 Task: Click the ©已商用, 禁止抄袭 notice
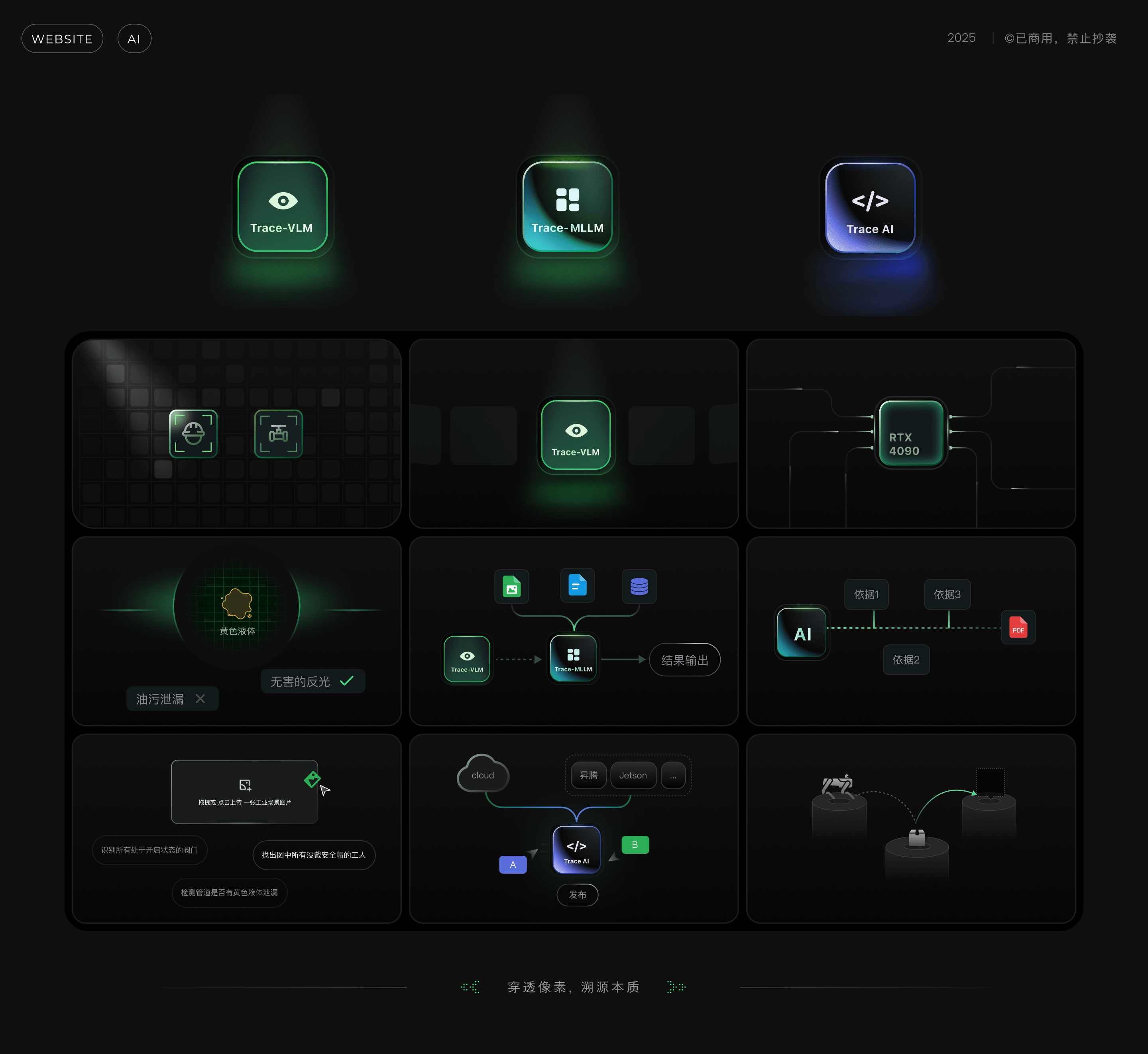[1061, 38]
